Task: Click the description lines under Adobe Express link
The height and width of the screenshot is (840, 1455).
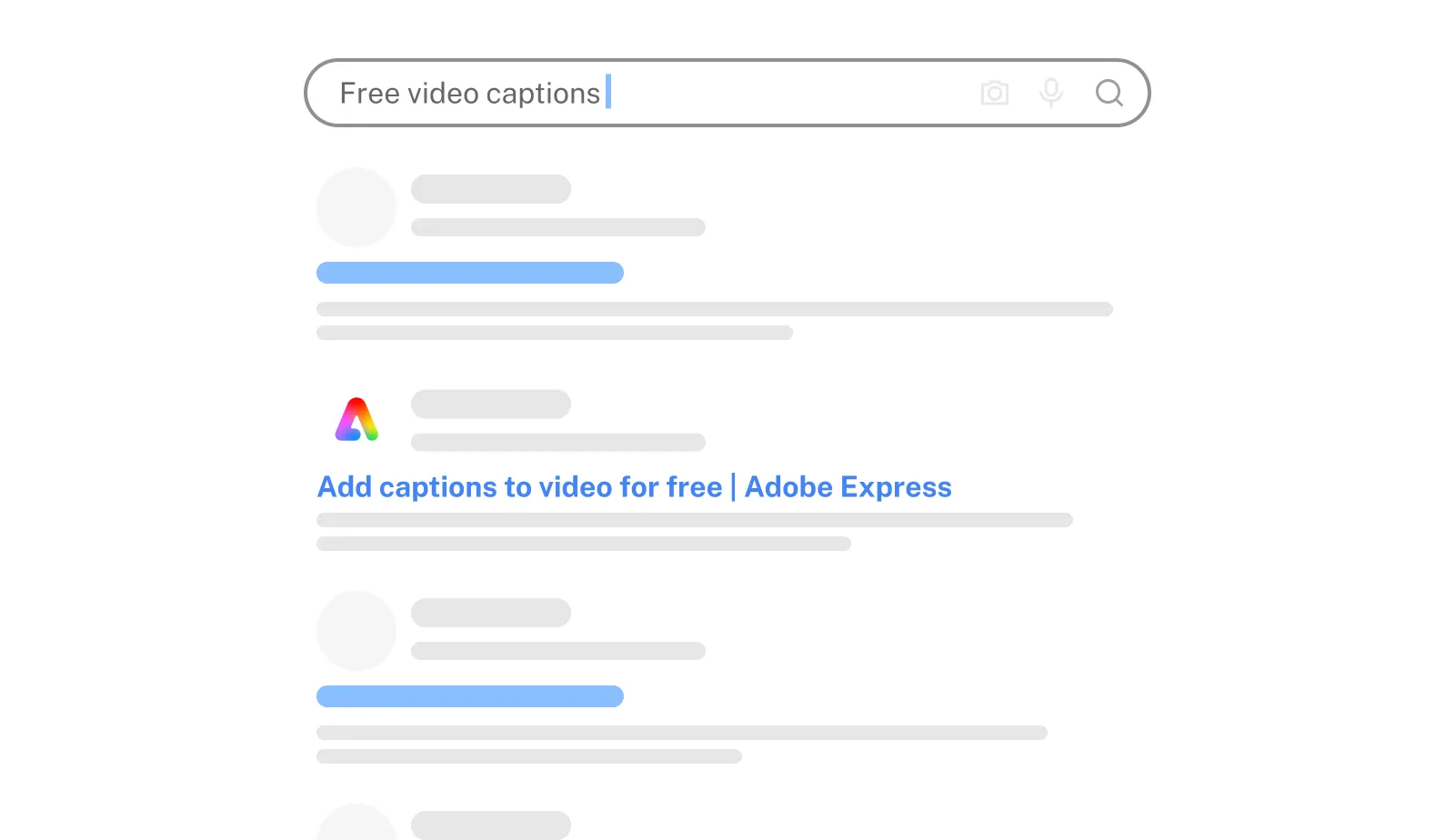Action: pos(694,521)
